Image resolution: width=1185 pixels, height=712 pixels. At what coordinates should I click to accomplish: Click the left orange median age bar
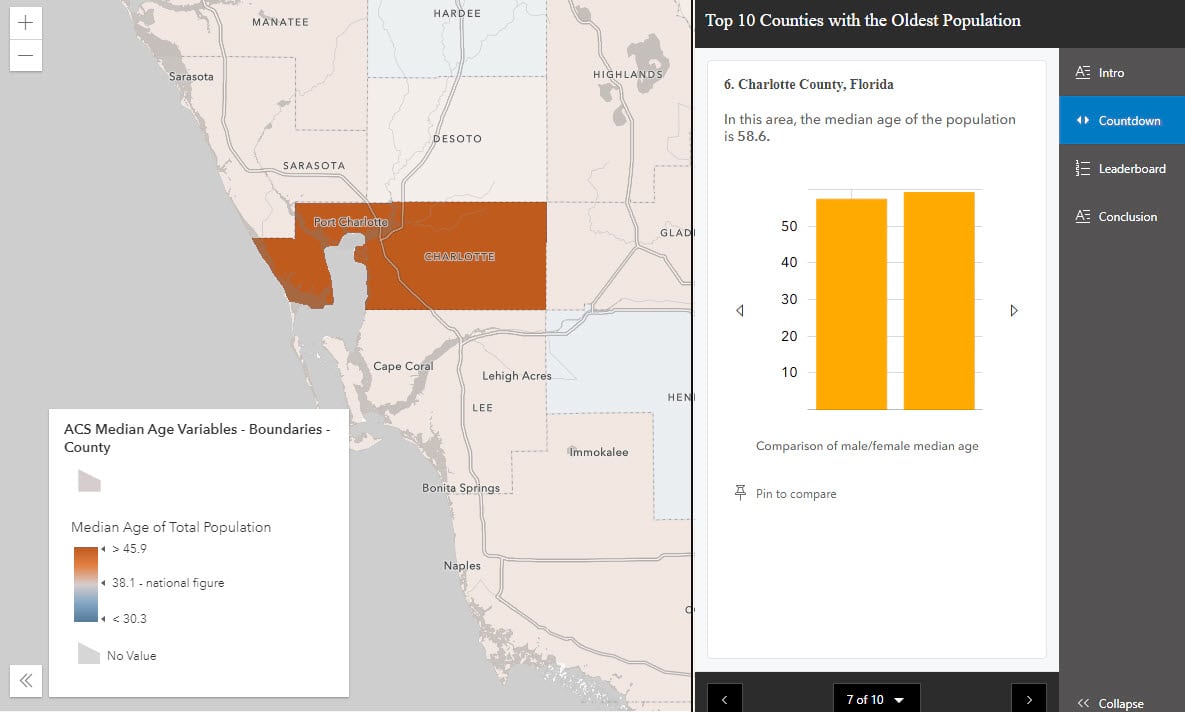851,304
